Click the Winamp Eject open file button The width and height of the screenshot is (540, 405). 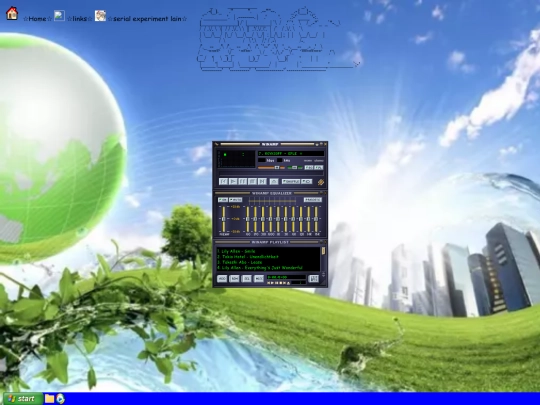tap(274, 181)
